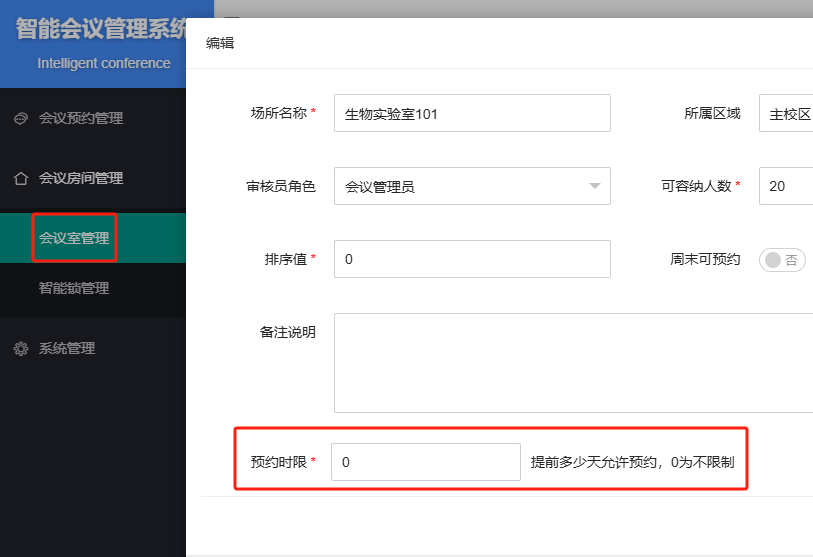
Task: Click the gear icon beside 系统管理
Action: tap(21, 349)
